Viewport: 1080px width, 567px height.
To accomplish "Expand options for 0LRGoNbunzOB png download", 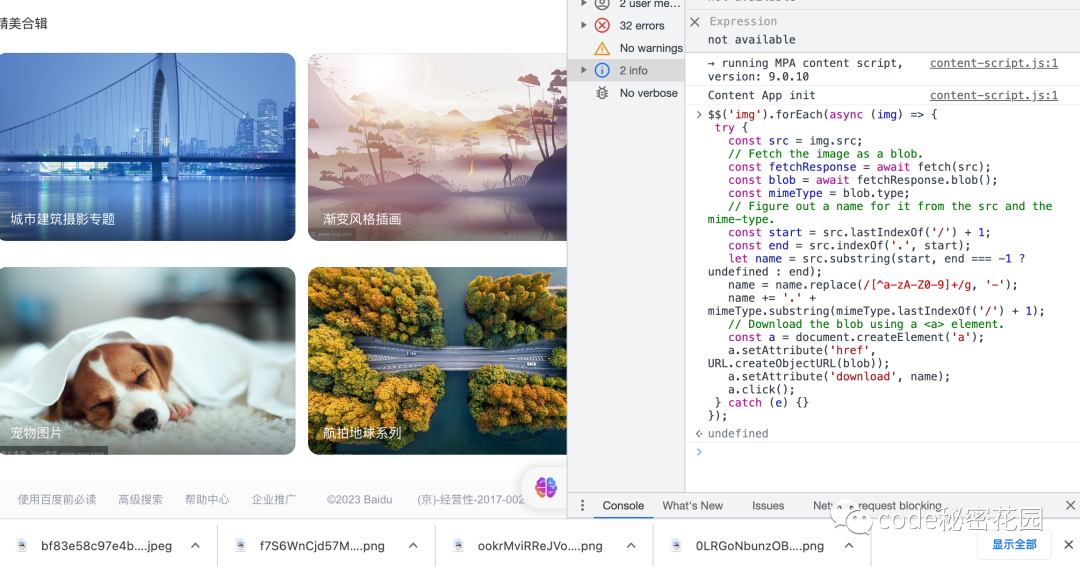I will [x=849, y=546].
